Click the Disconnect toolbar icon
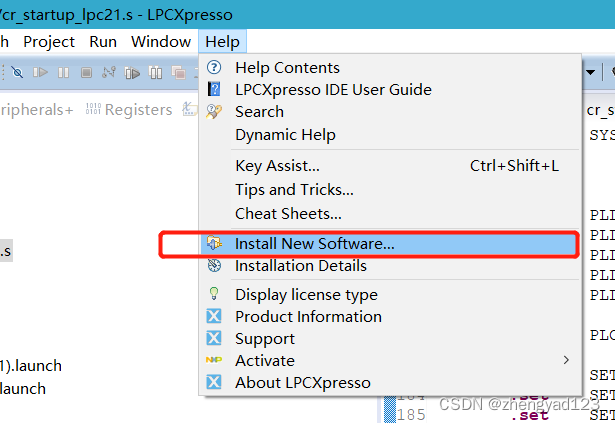 pos(109,72)
